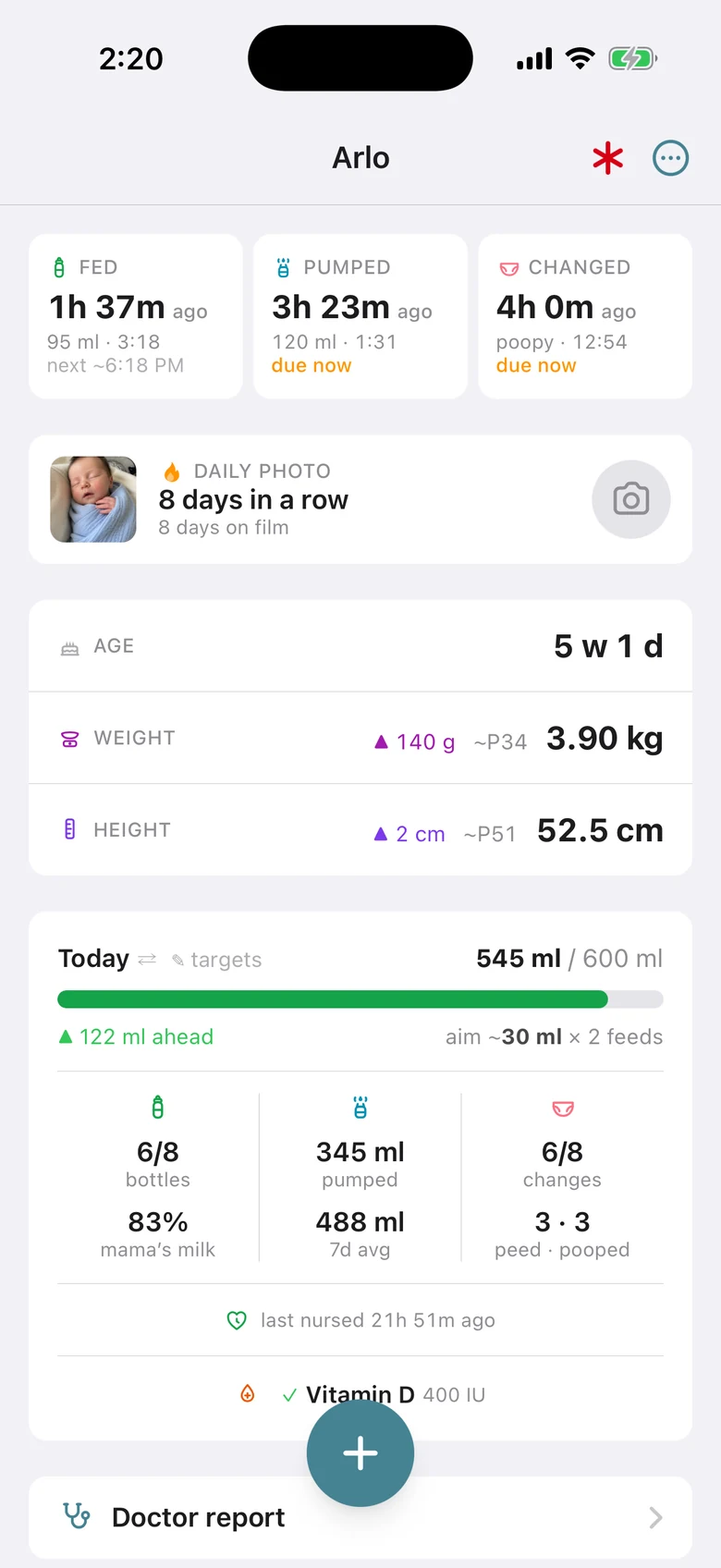Tap the camera button for daily photo

tap(631, 499)
